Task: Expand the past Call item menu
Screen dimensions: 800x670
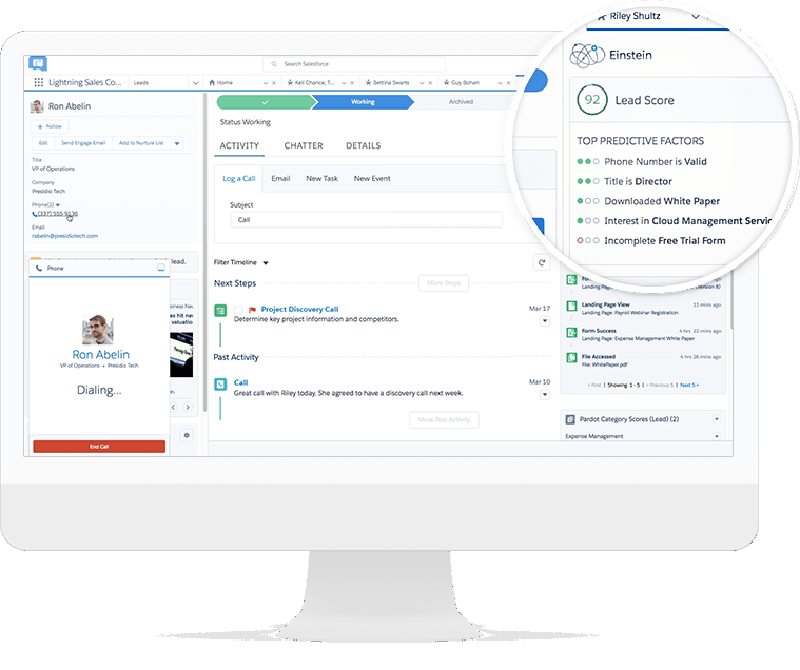Action: (x=545, y=394)
